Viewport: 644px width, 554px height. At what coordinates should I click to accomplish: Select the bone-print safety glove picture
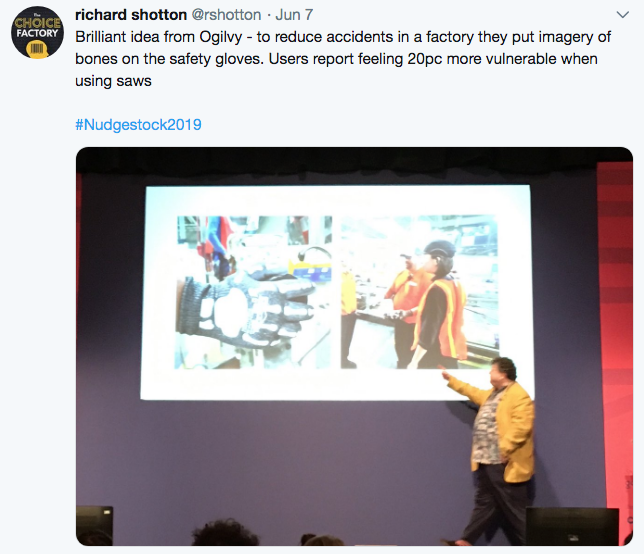[253, 292]
